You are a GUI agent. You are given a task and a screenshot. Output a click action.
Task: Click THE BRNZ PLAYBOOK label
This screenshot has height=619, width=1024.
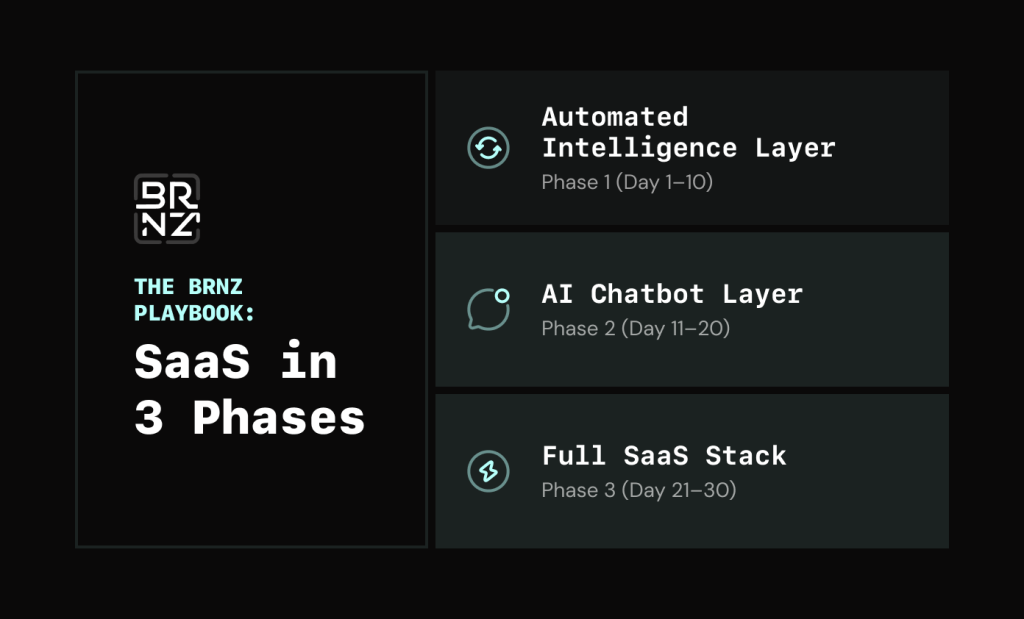(x=194, y=300)
